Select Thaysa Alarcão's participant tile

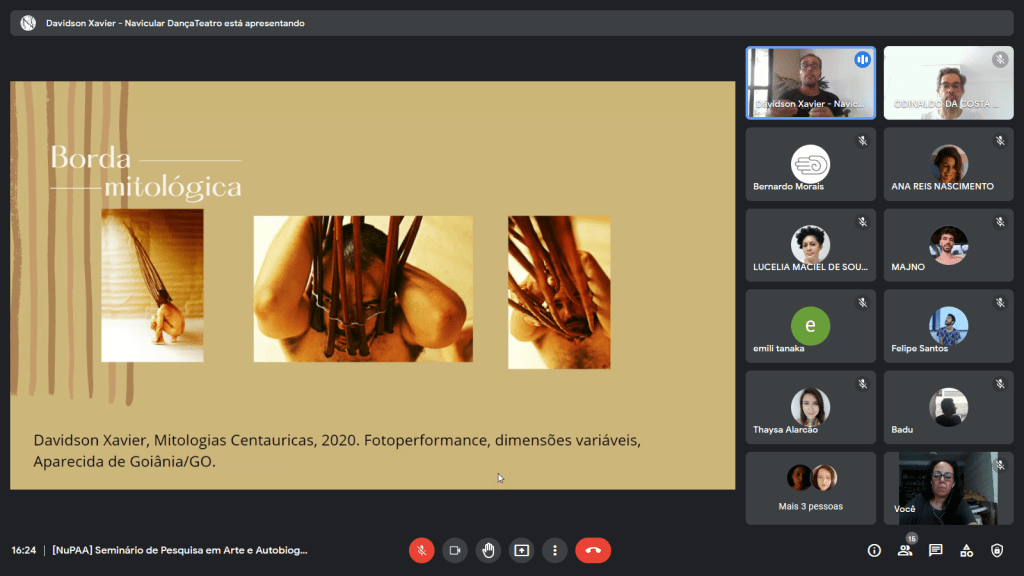(810, 407)
